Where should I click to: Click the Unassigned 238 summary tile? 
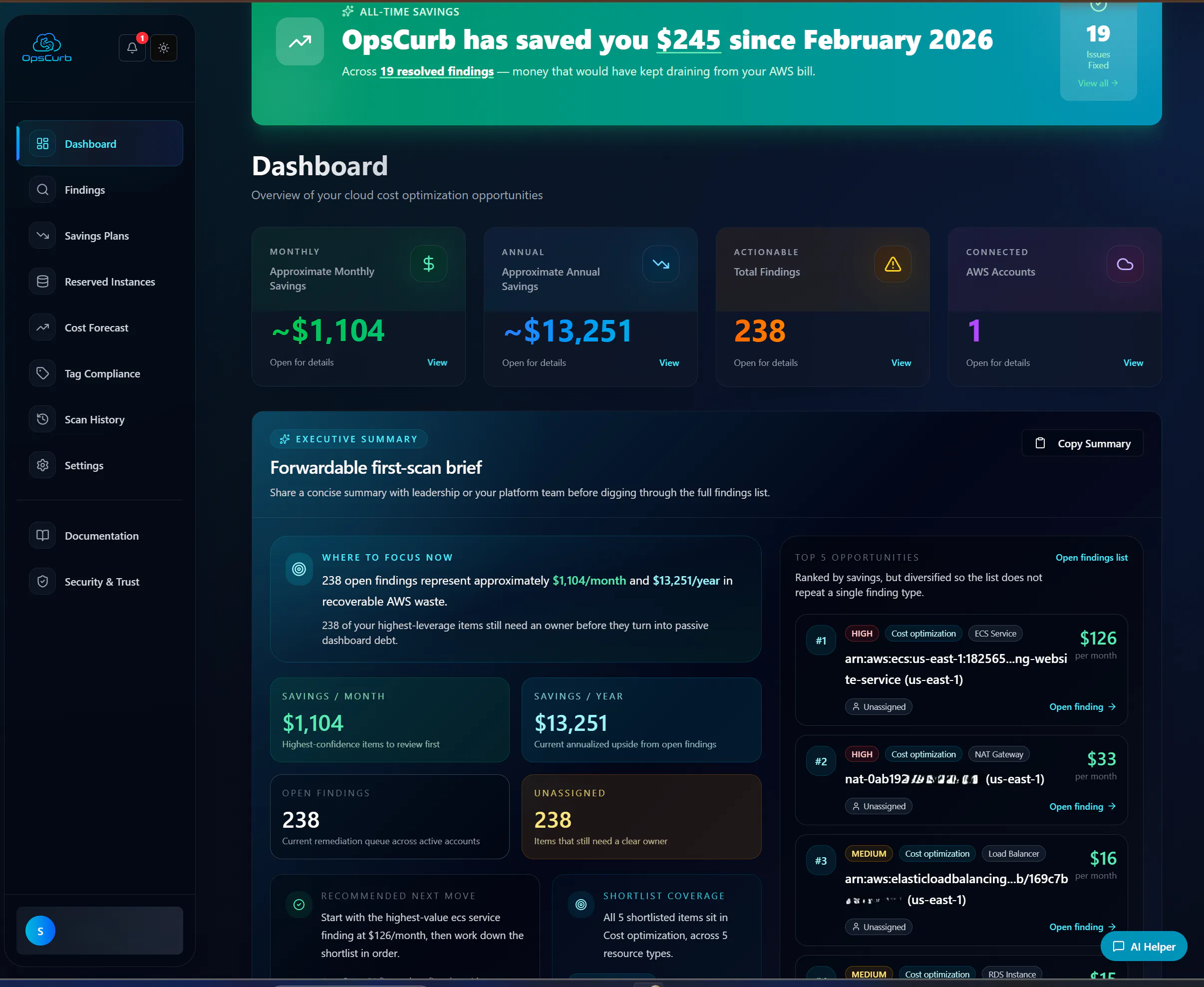pyautogui.click(x=641, y=816)
